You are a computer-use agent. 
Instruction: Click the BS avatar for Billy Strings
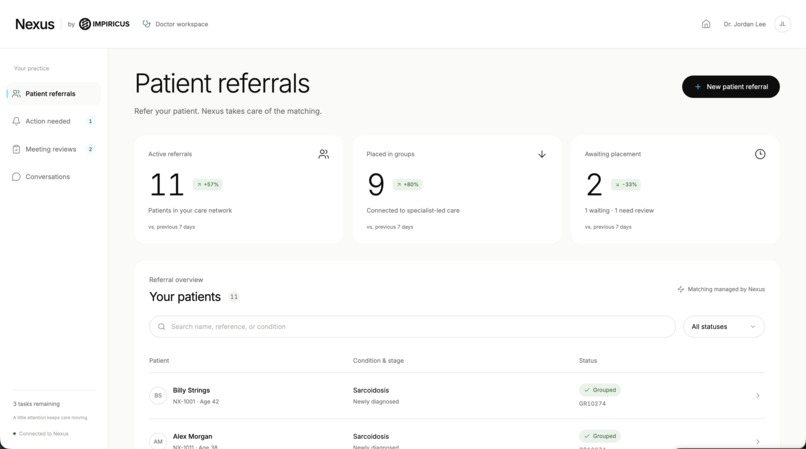click(x=158, y=396)
